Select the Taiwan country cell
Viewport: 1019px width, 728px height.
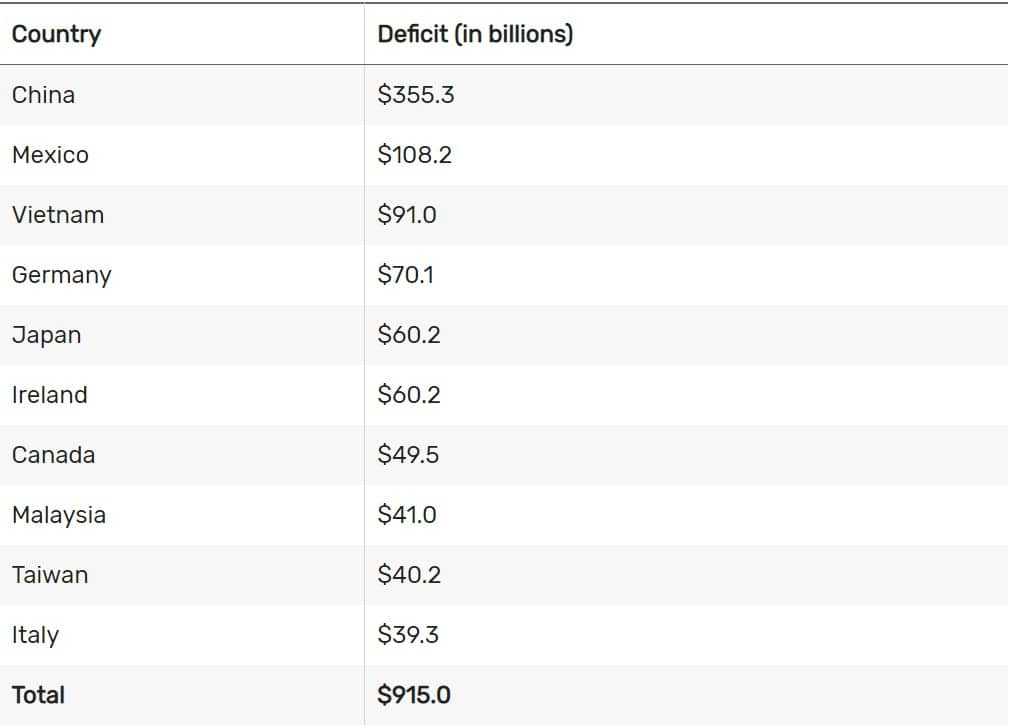point(49,575)
